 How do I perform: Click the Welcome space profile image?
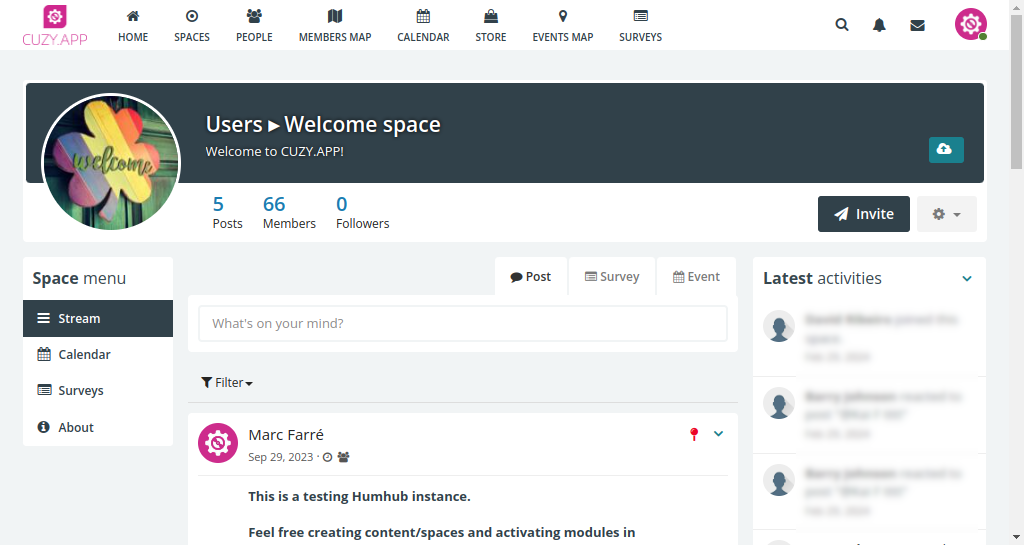tap(111, 162)
